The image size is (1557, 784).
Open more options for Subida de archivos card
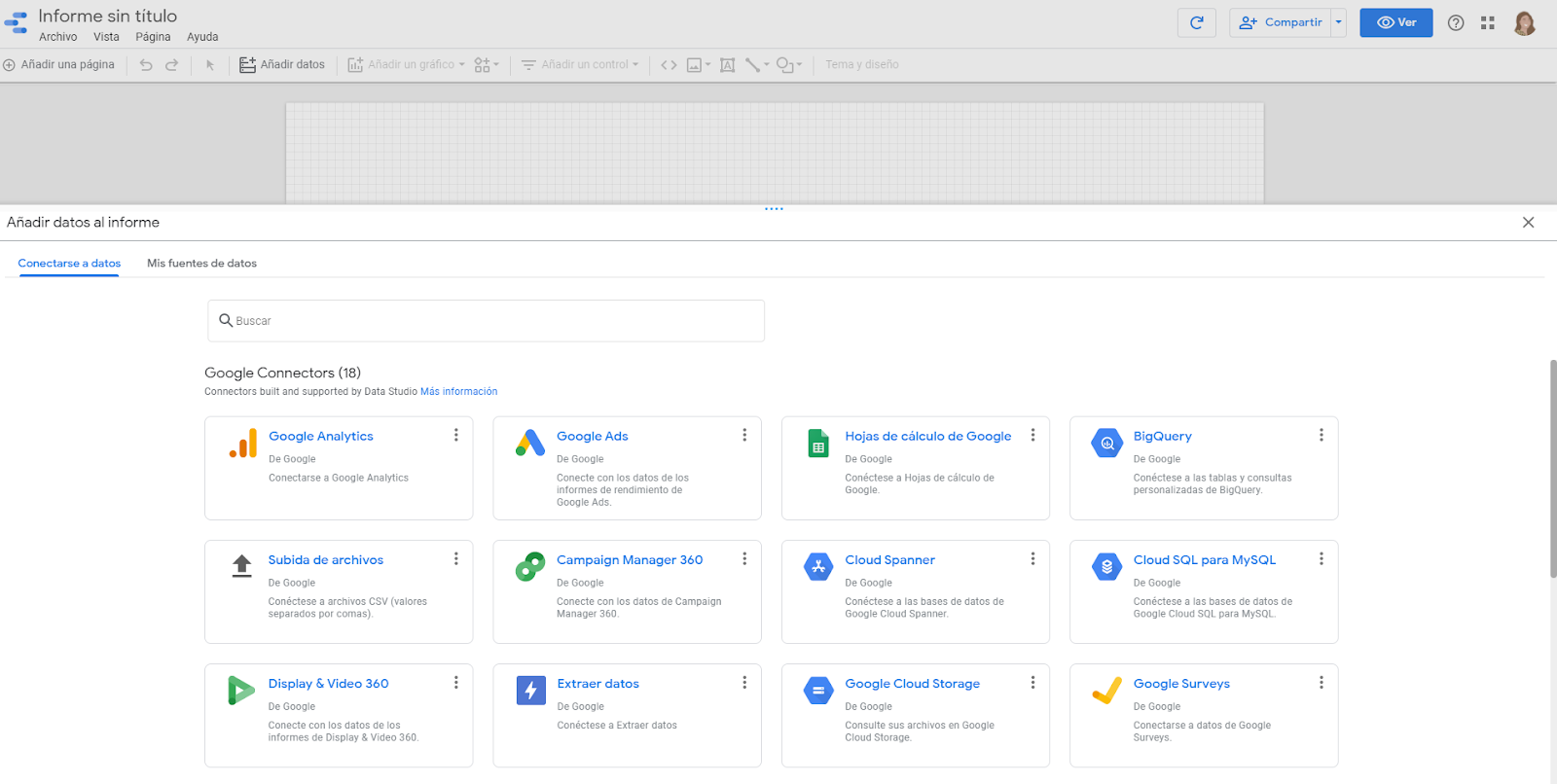point(455,558)
